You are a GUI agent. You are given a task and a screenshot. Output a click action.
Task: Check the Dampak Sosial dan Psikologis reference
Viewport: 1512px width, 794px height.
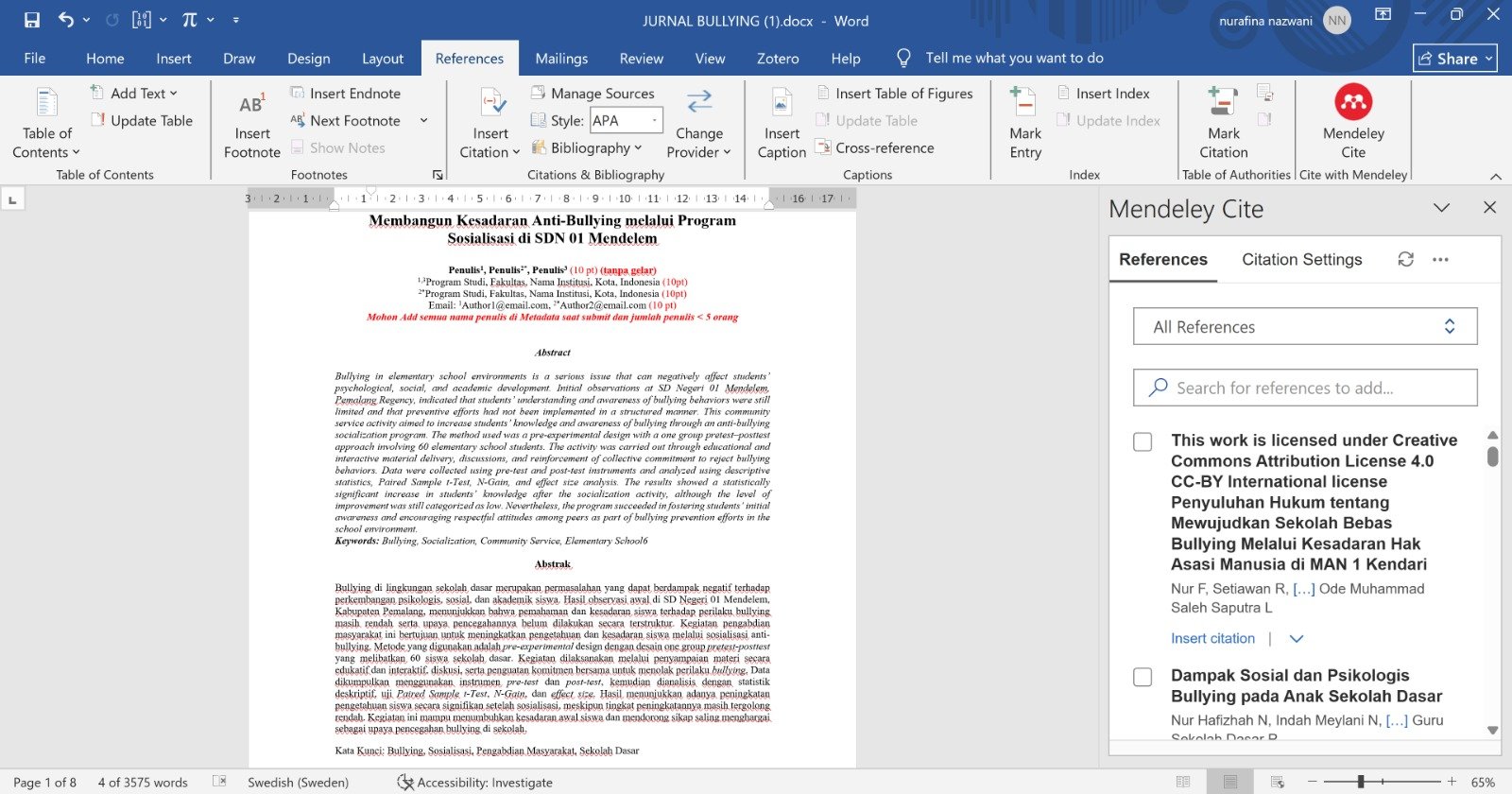click(x=1143, y=677)
